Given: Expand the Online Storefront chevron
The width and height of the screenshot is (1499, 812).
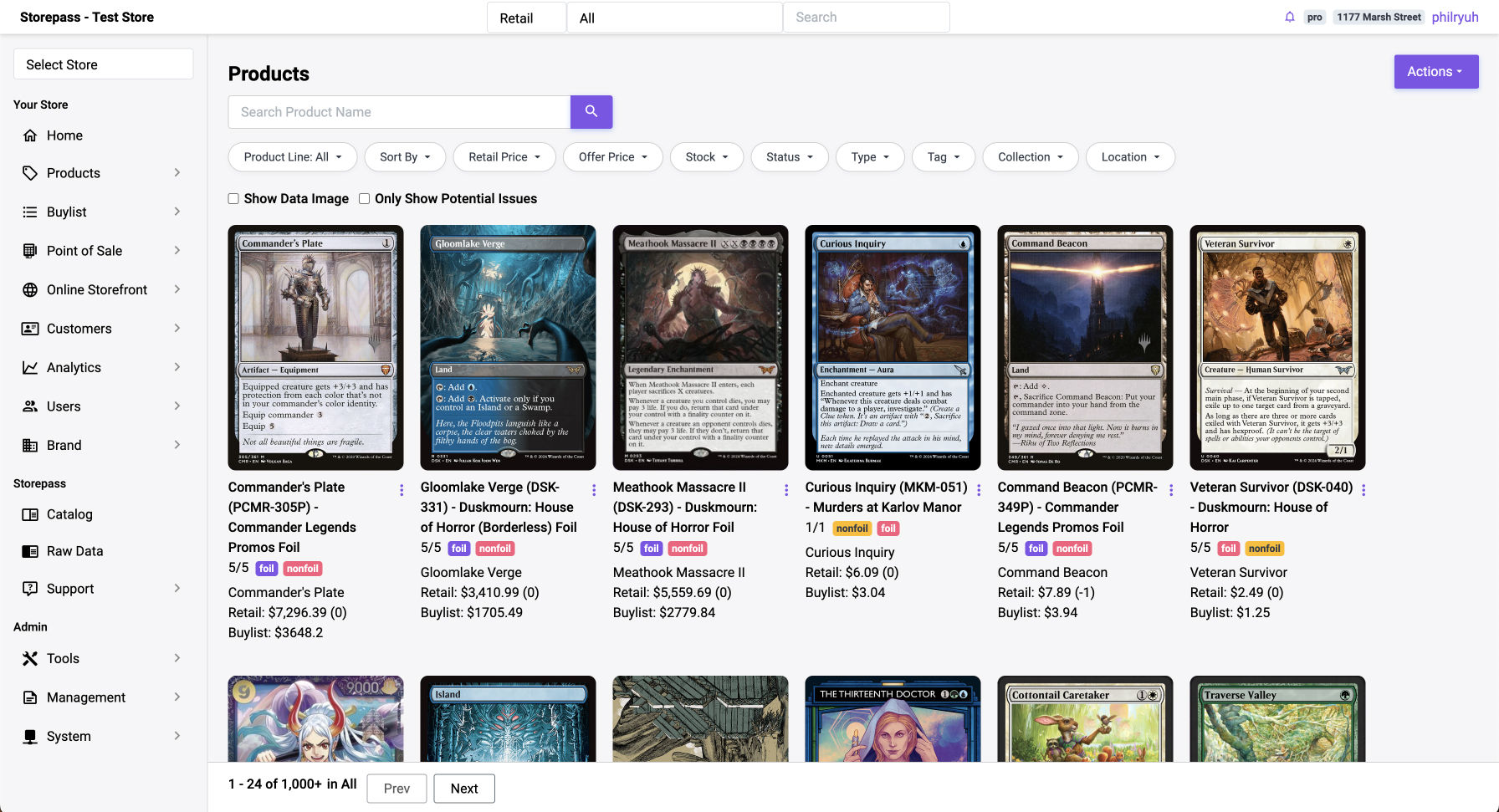Looking at the screenshot, I should [177, 290].
